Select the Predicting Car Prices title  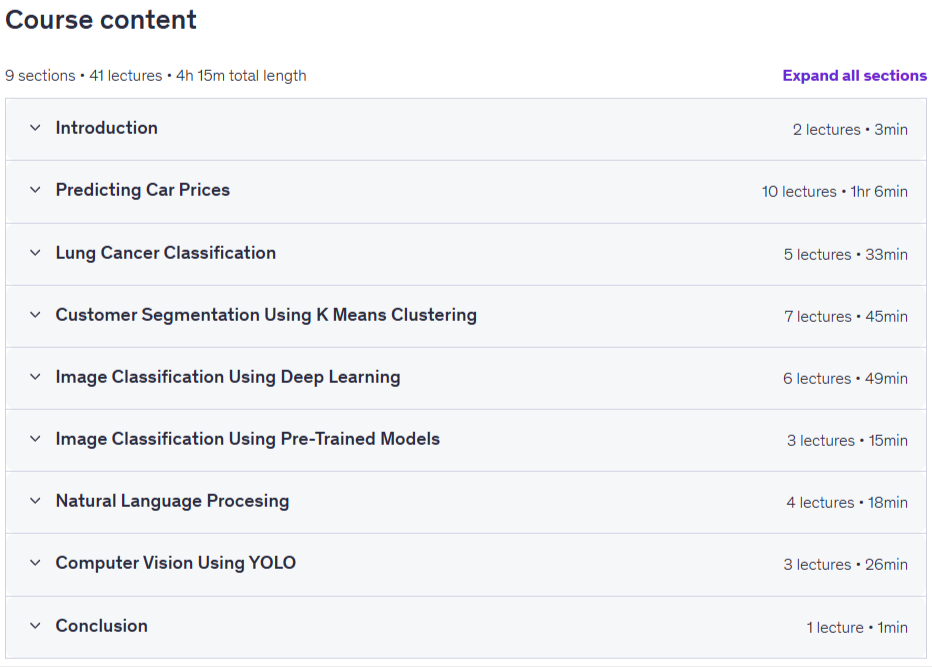point(143,190)
